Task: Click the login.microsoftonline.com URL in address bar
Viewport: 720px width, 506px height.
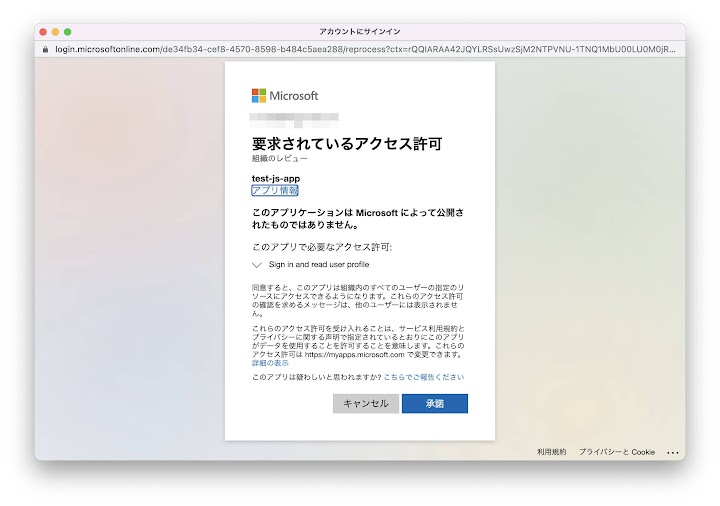Action: coord(365,49)
